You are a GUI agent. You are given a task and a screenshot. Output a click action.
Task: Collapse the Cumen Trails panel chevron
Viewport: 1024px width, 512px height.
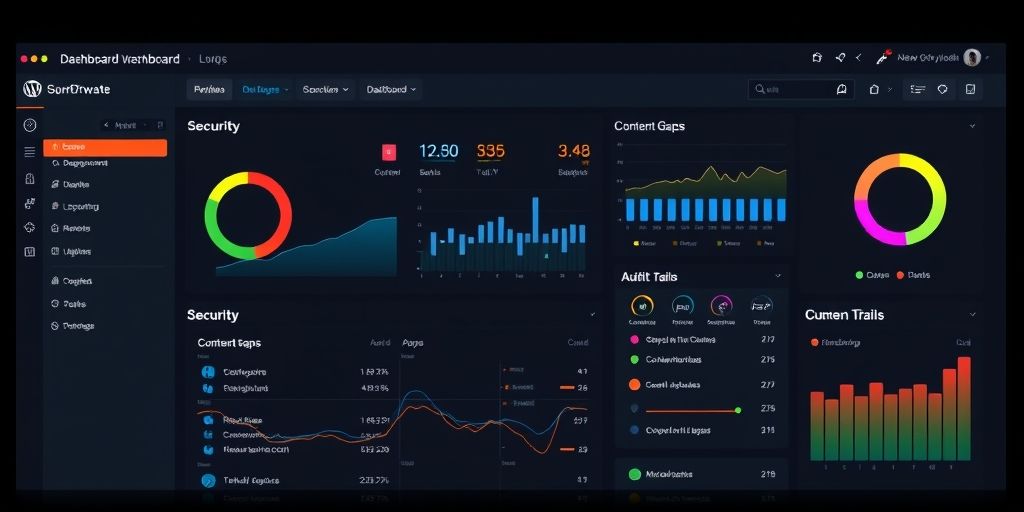click(x=972, y=315)
